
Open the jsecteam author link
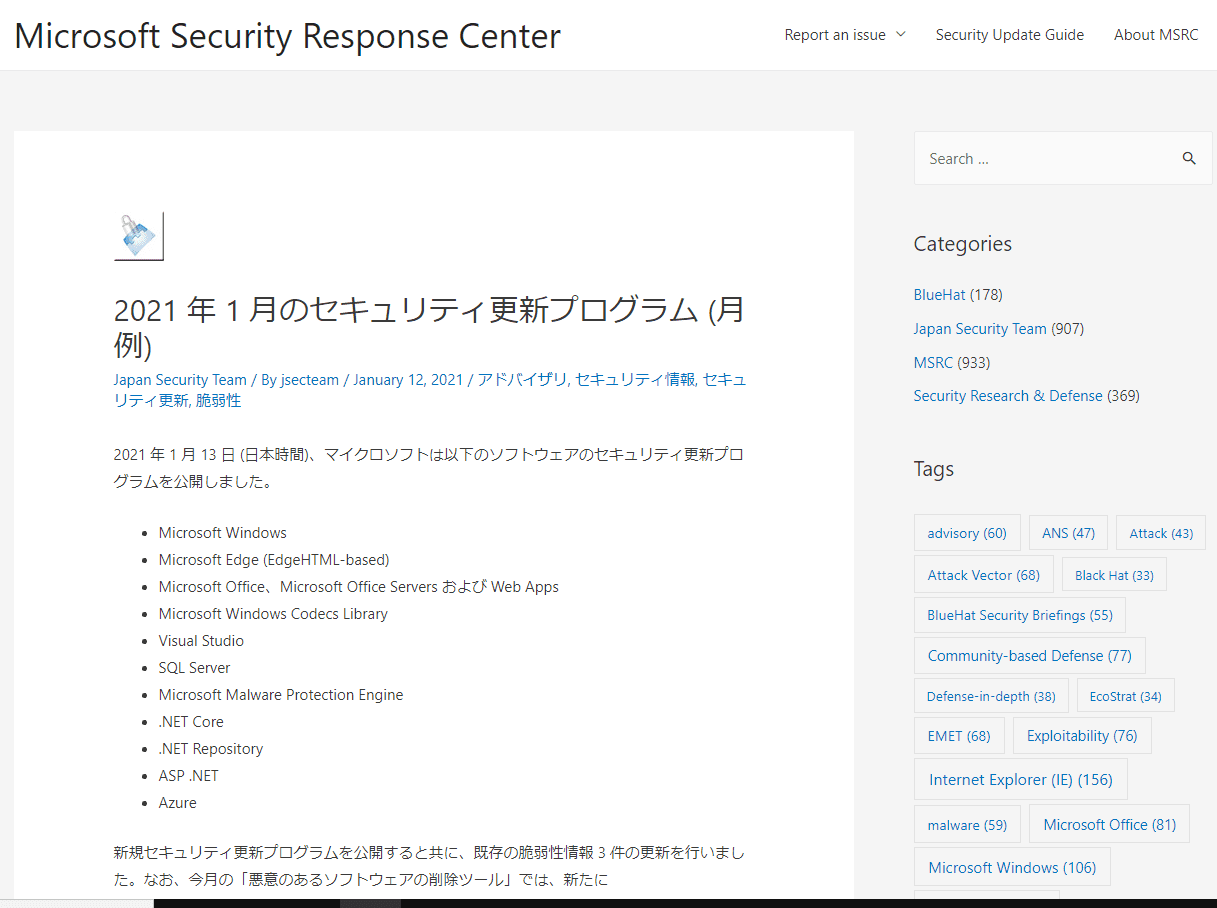pos(310,380)
